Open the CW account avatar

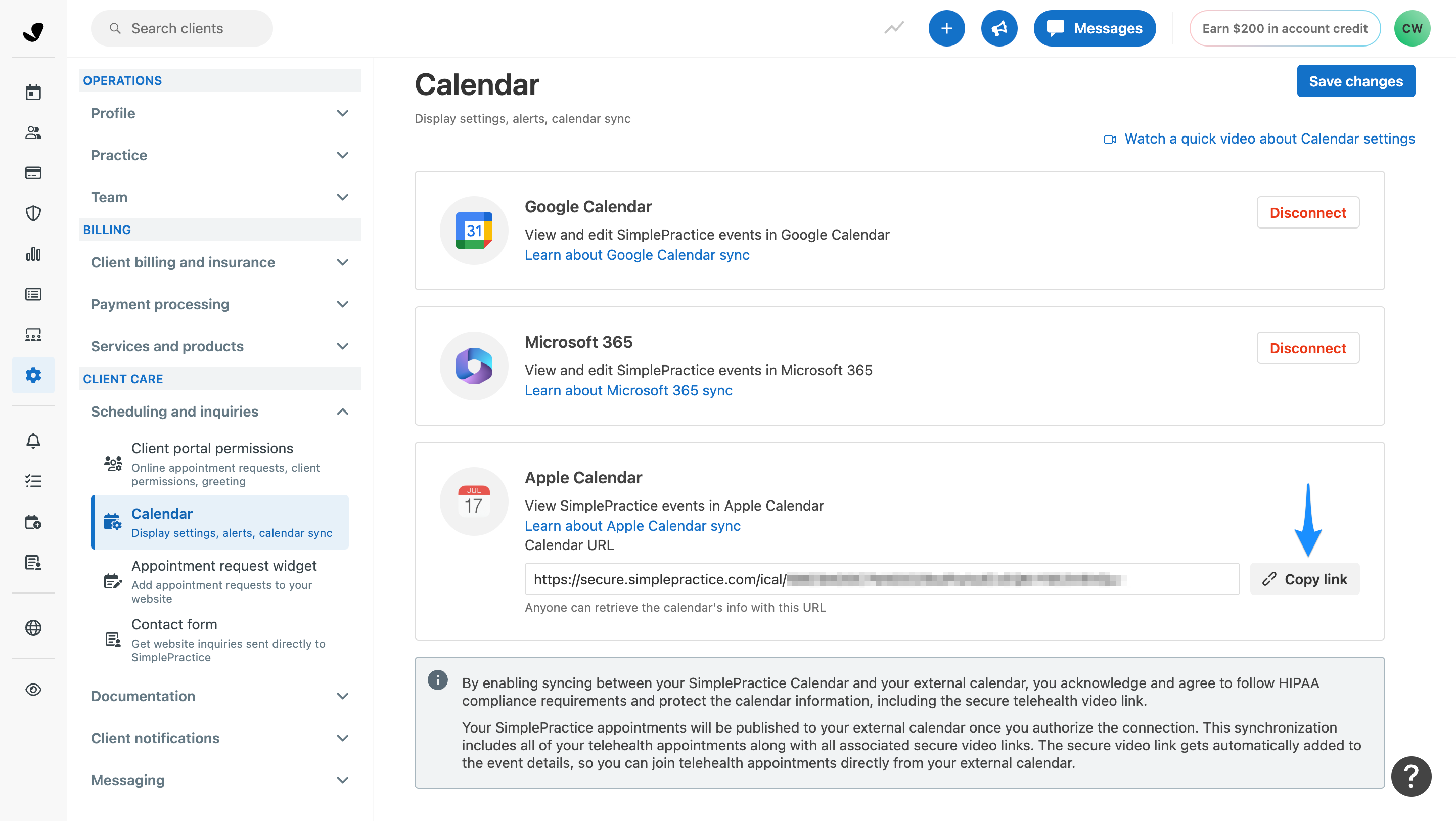1412,28
